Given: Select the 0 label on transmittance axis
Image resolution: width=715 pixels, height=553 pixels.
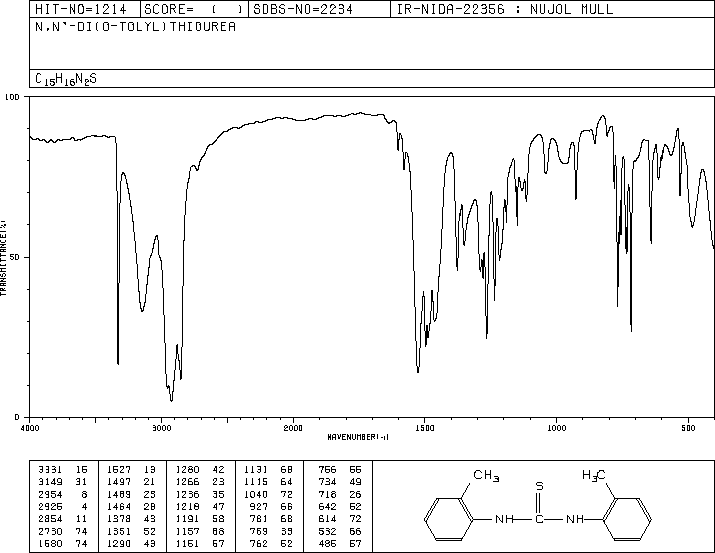Looking at the screenshot, I should [x=17, y=417].
